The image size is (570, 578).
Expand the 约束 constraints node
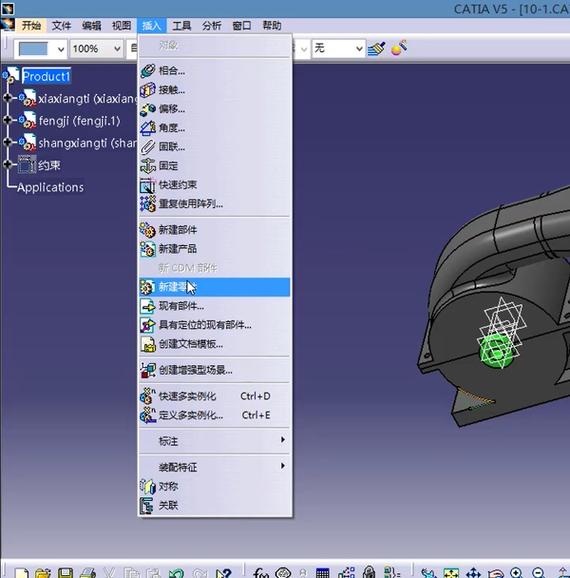(x=7, y=164)
